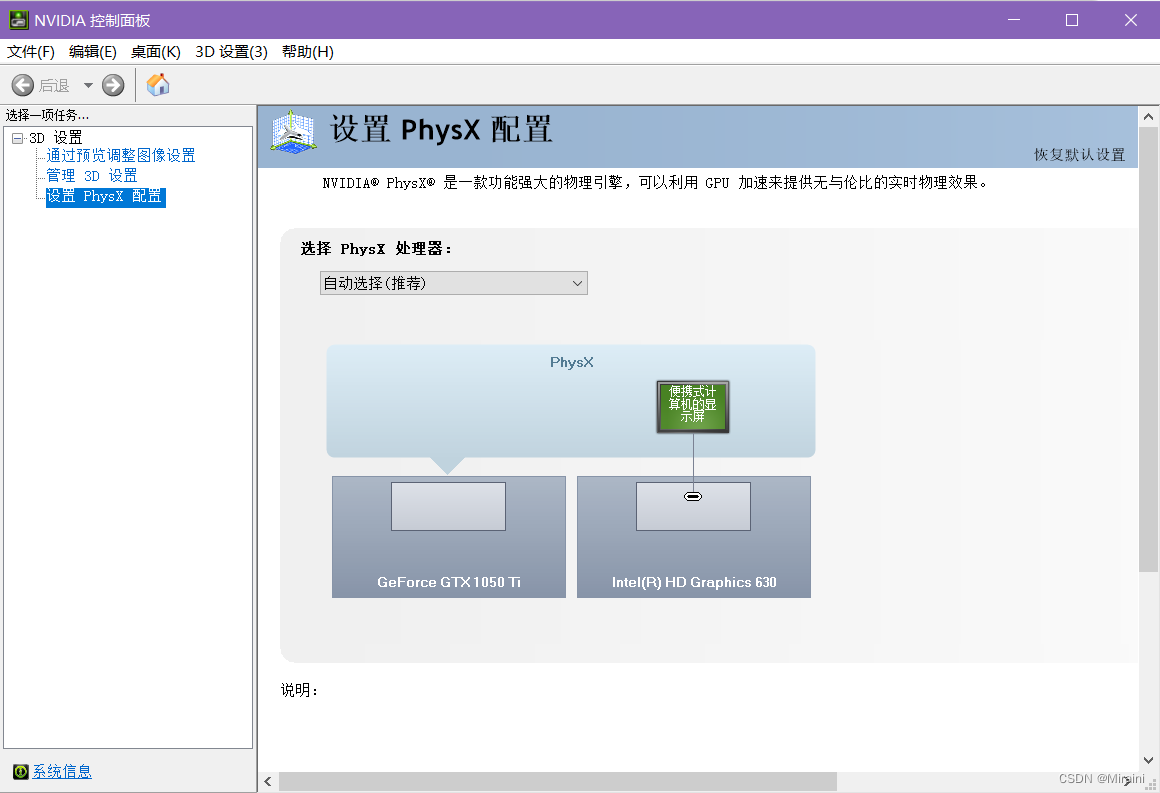
Task: Click the 说明: label
Action: coord(300,690)
